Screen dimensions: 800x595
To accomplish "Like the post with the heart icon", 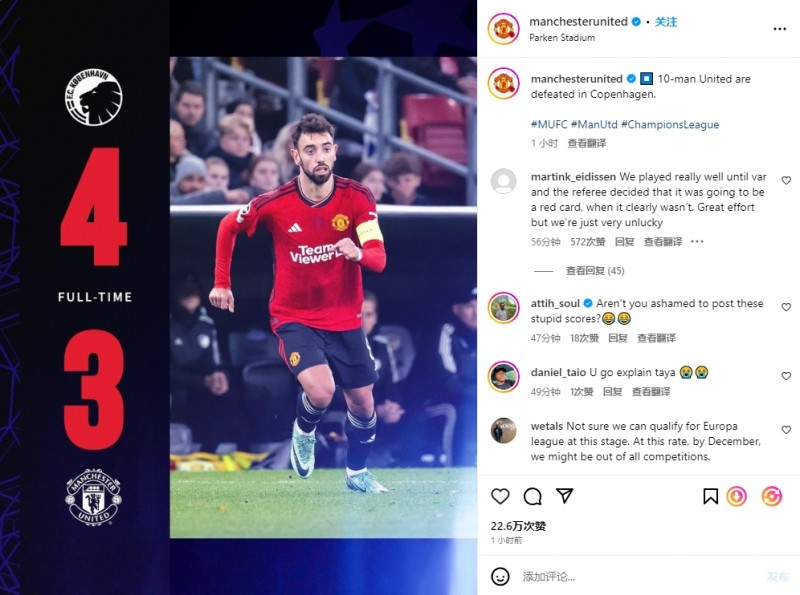I will [500, 496].
